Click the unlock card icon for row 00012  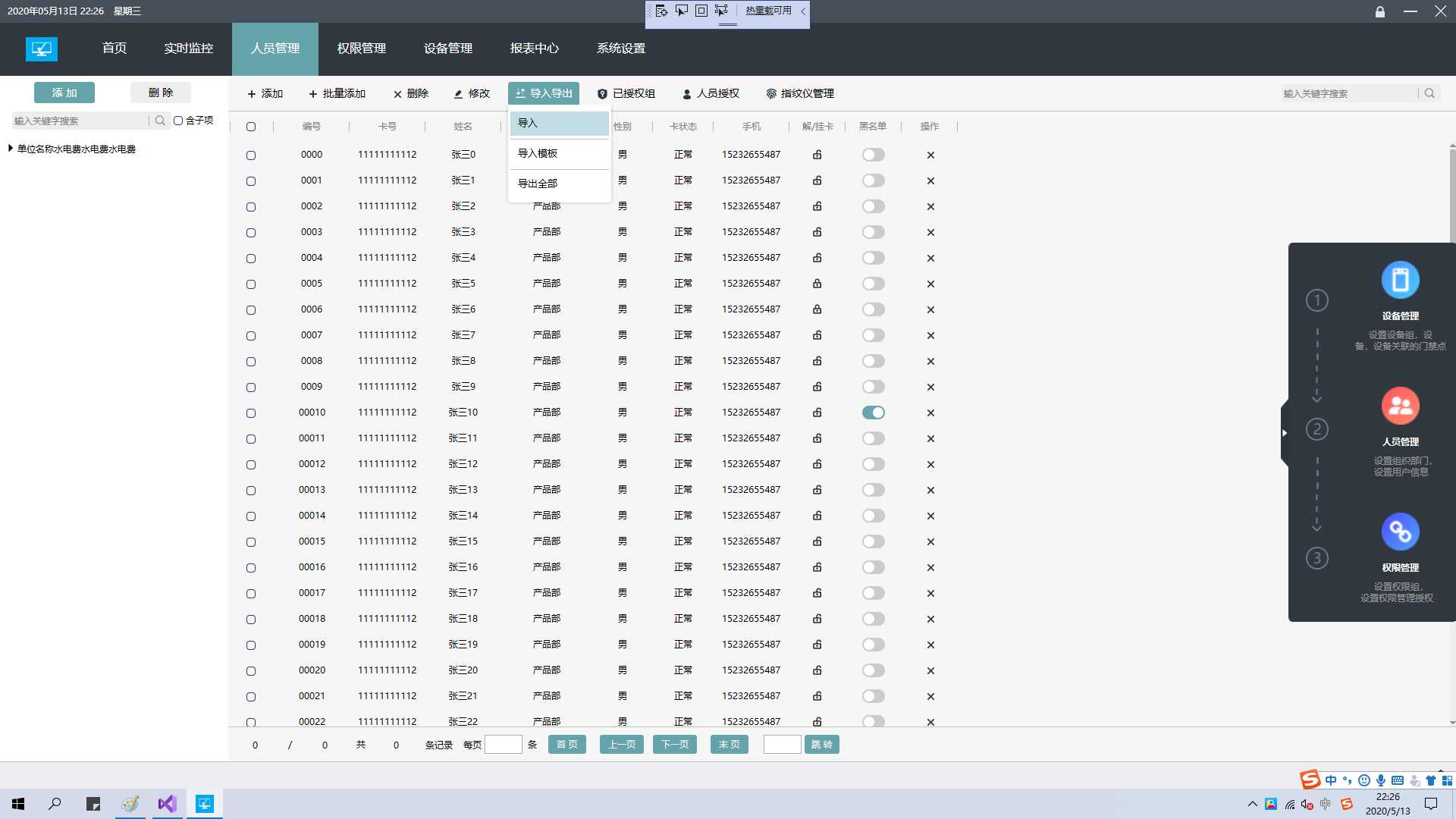coord(817,464)
